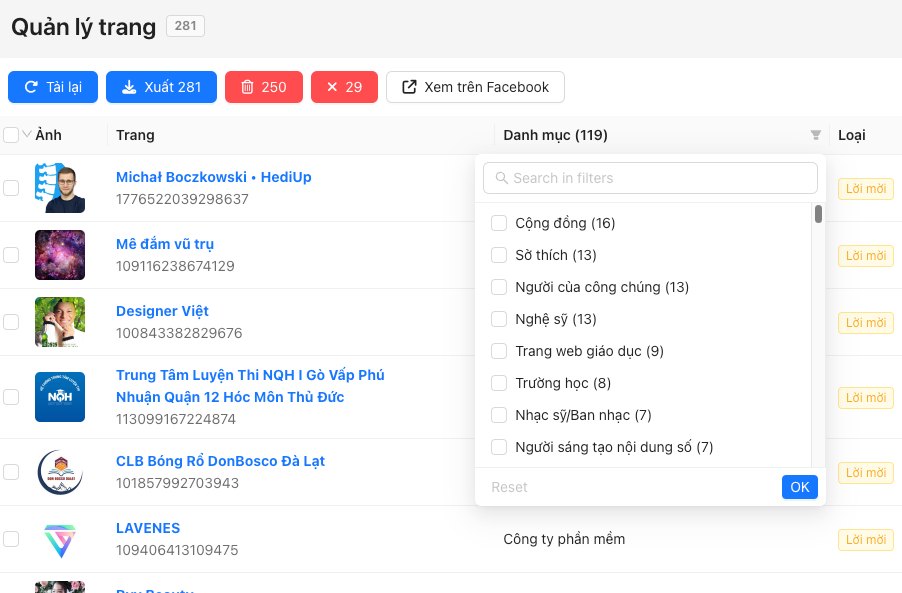Click the Quản lý trang page title
Viewport: 902px width, 593px height.
83,27
